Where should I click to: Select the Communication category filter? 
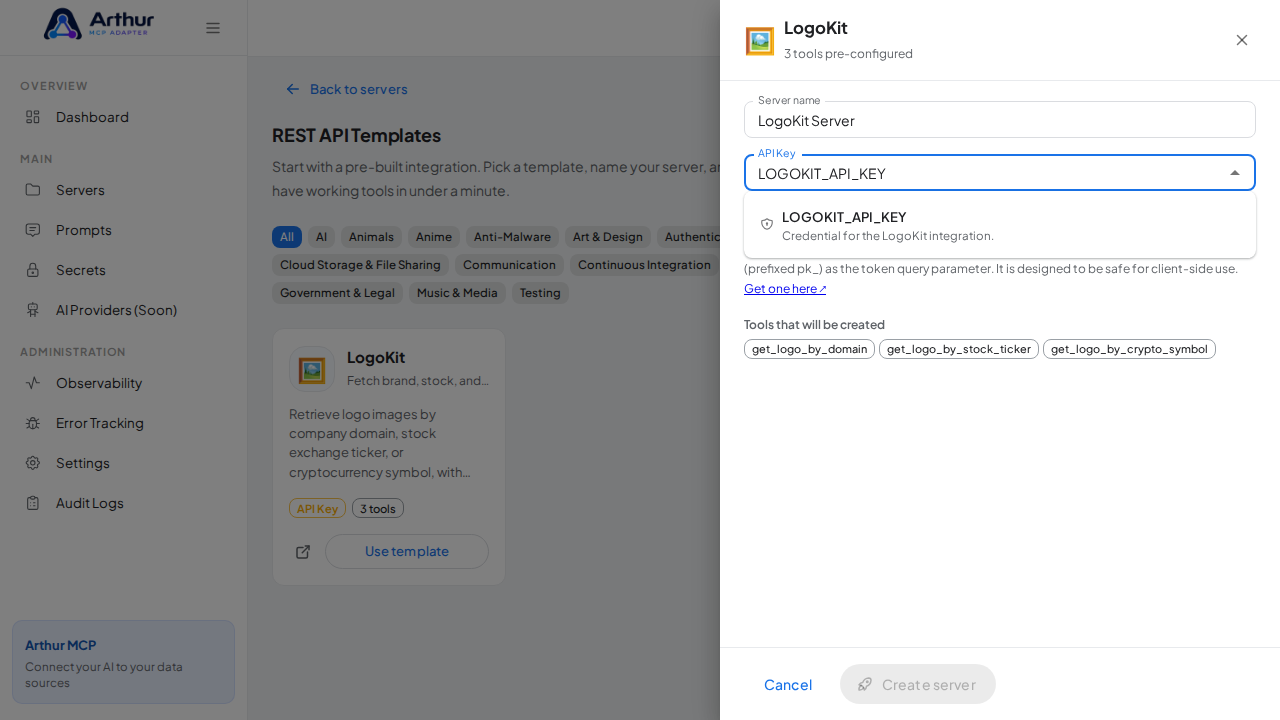[x=509, y=265]
